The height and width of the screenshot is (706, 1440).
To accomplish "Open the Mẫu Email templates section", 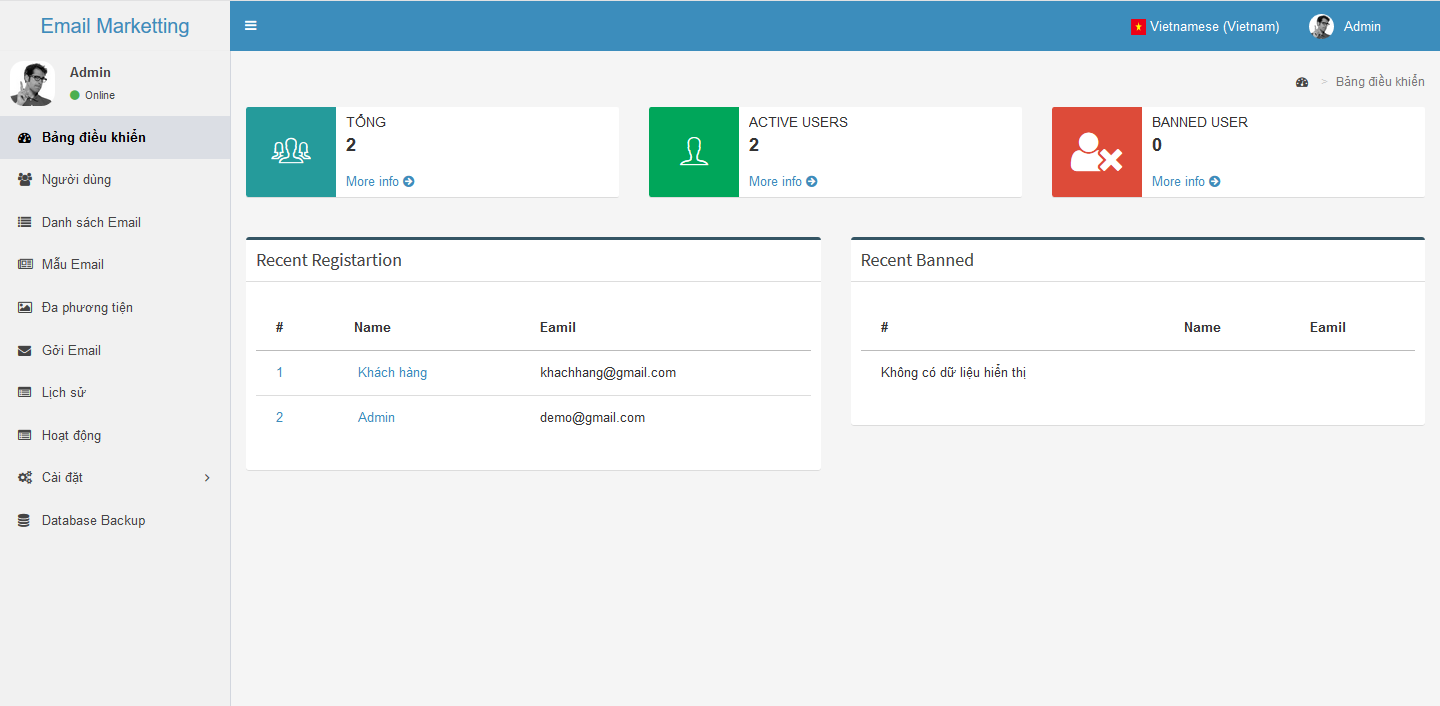I will (71, 264).
